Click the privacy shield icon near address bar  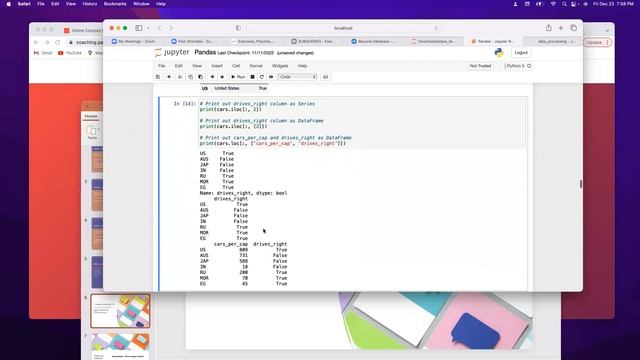238,28
